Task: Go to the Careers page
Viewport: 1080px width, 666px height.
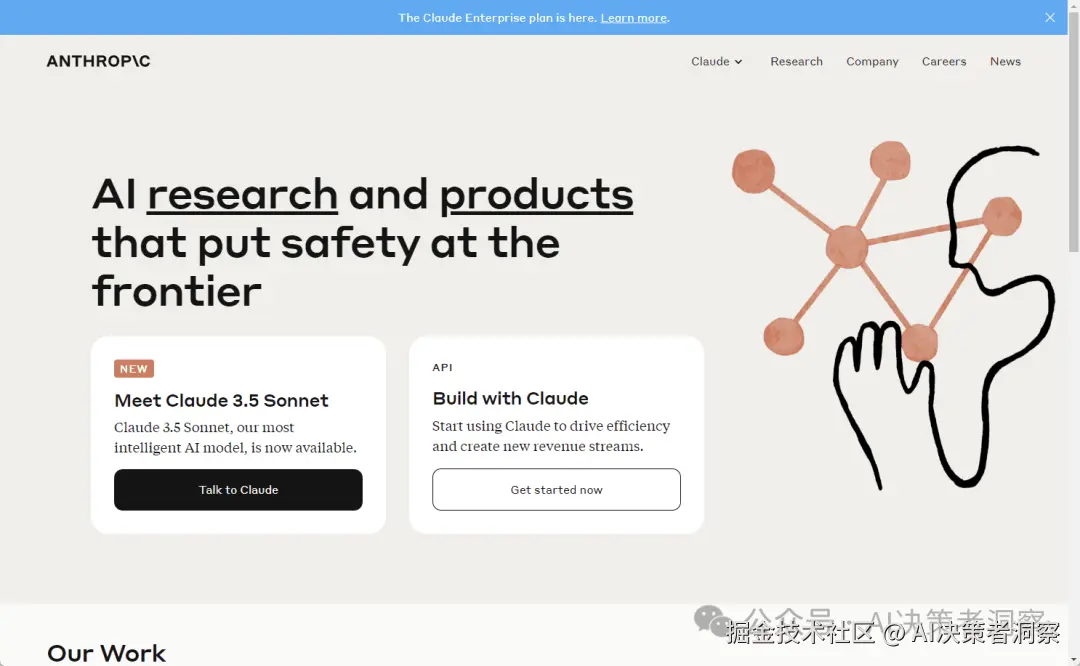Action: coord(944,61)
